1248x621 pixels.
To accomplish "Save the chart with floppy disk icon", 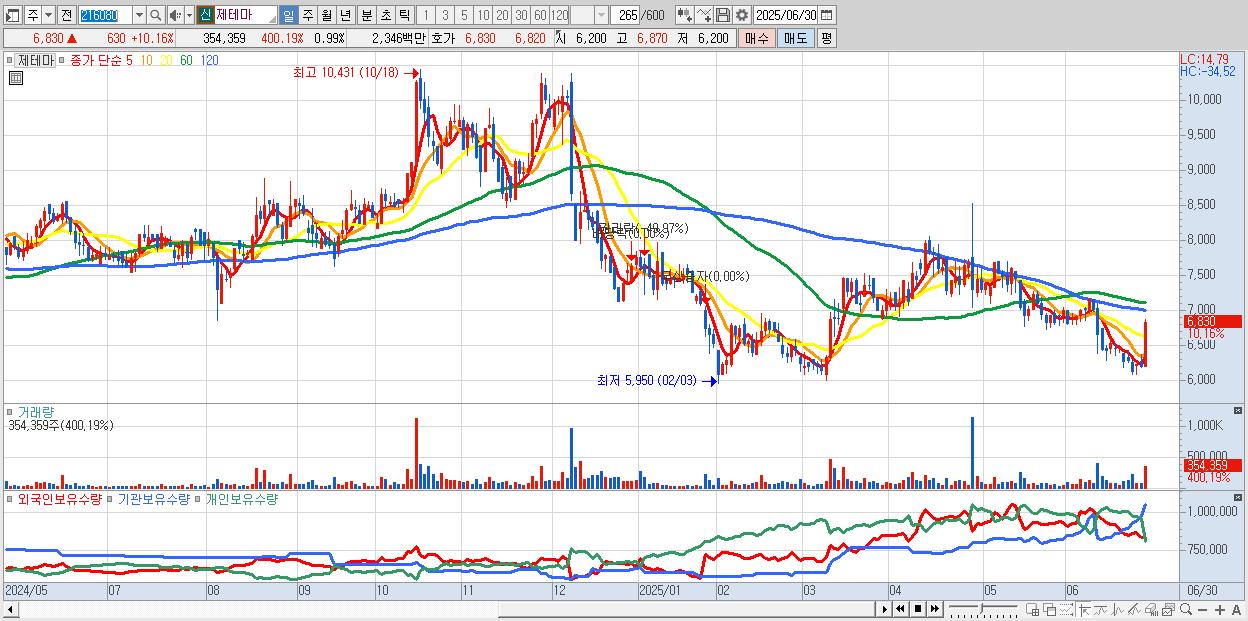I will [x=723, y=16].
